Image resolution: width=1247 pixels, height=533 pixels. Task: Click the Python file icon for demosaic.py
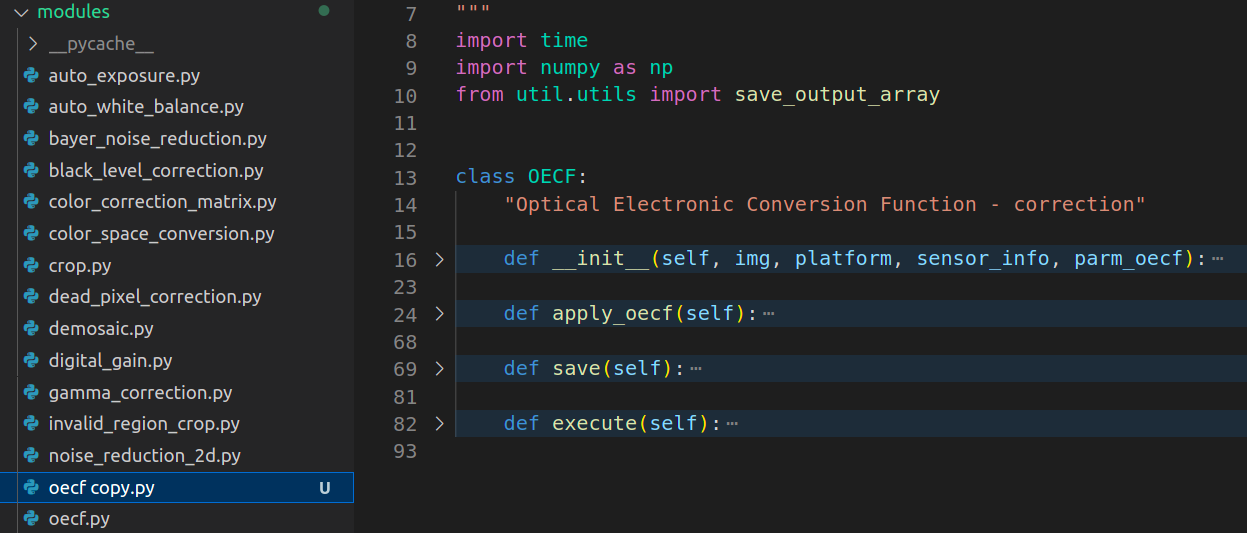31,329
